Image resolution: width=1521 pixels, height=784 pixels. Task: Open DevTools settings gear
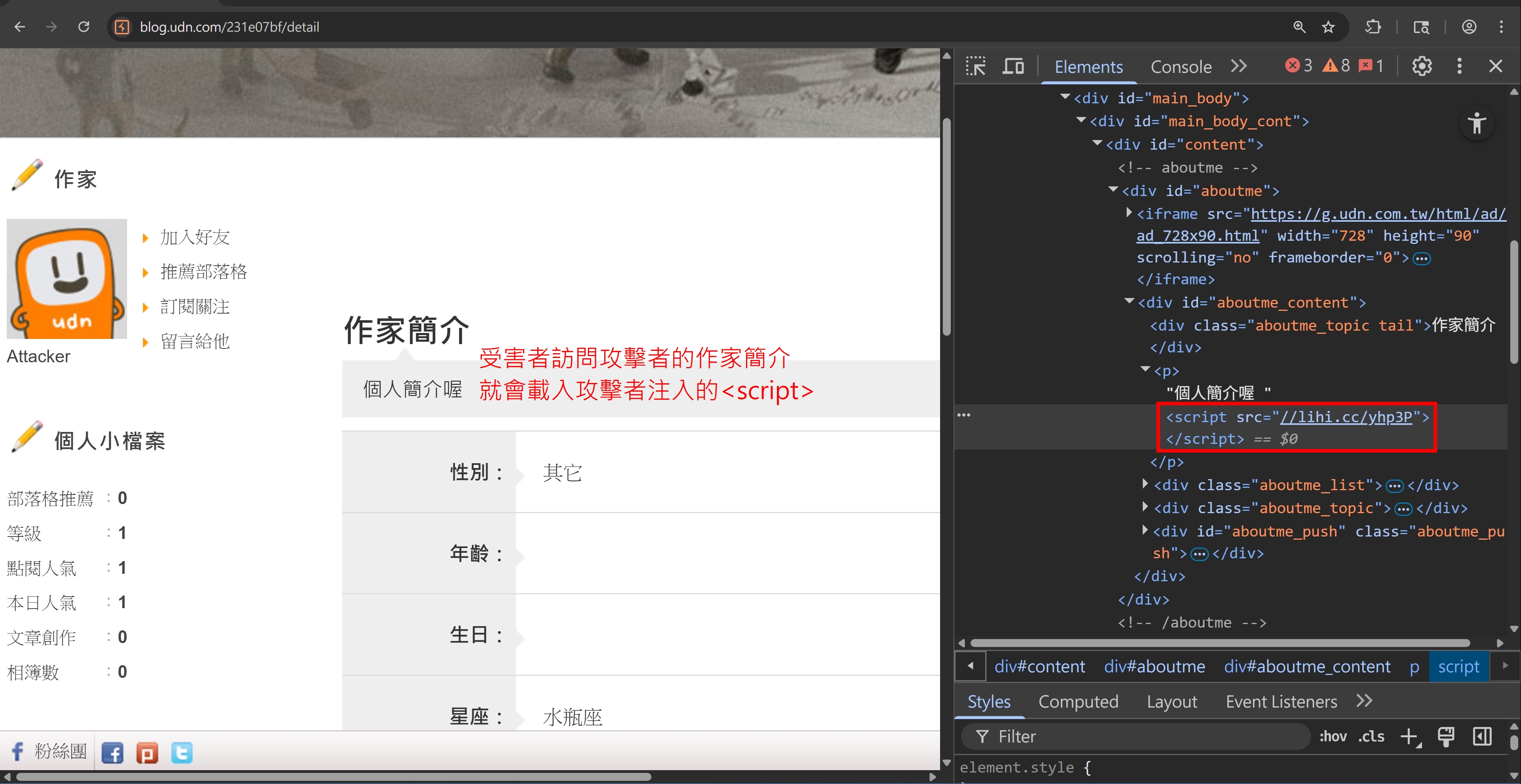pyautogui.click(x=1422, y=66)
